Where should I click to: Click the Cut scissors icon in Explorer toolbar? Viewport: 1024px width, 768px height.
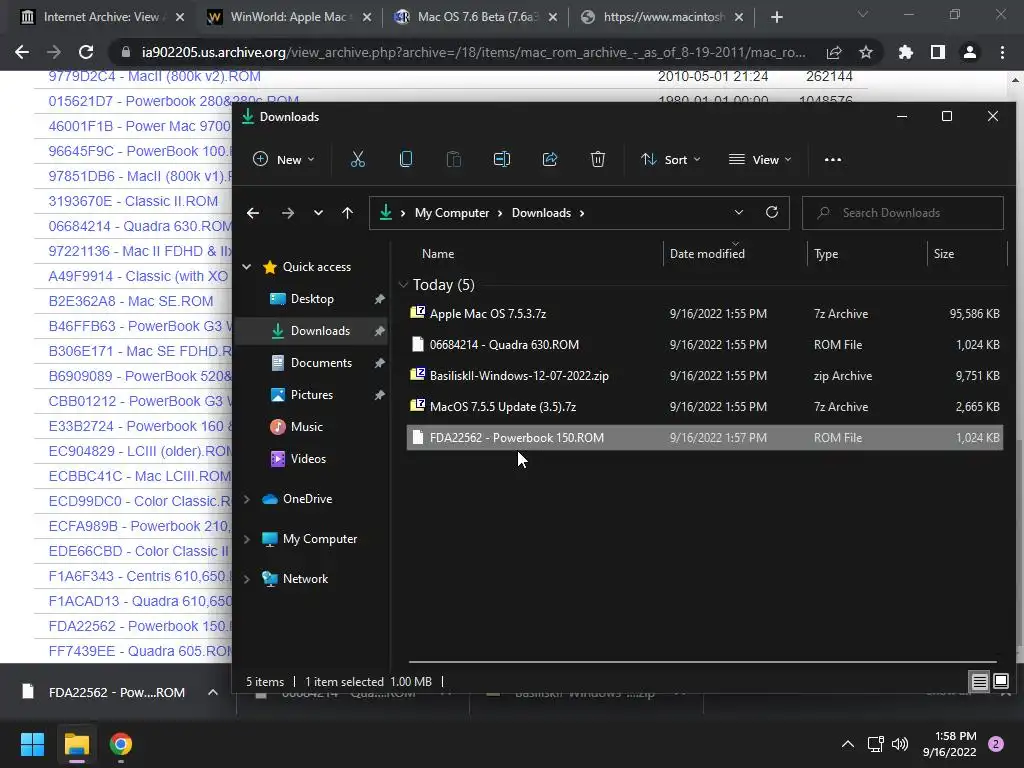click(357, 159)
